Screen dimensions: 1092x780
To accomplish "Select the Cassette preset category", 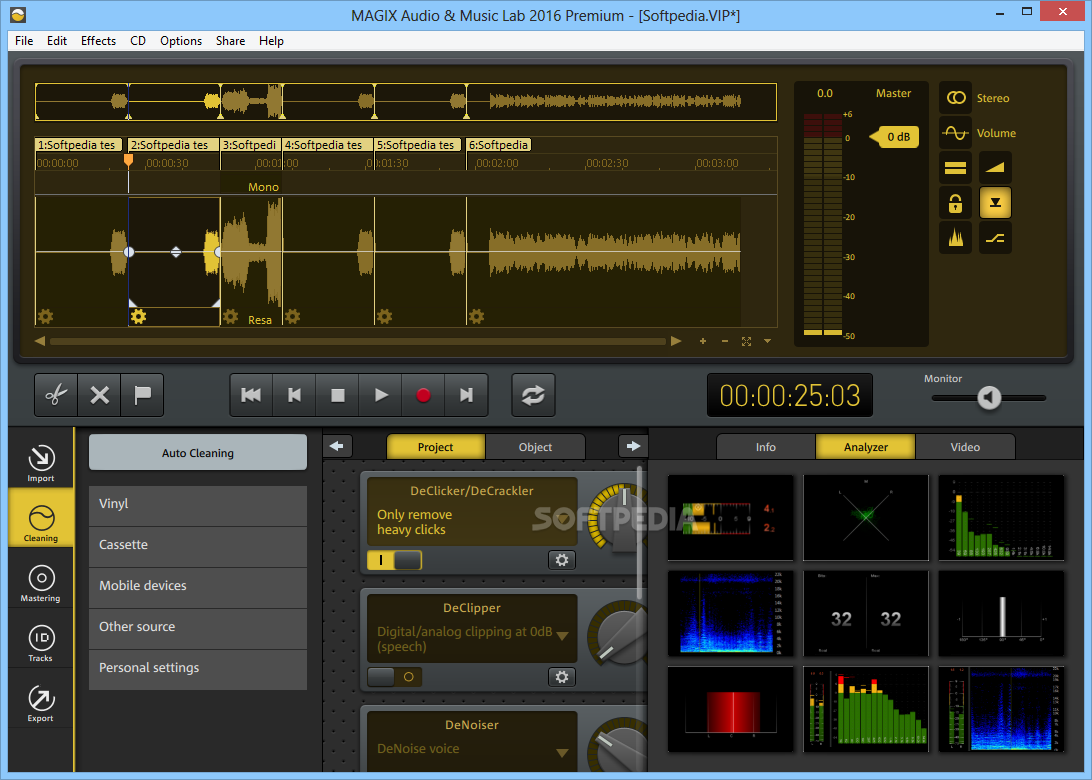I will [198, 545].
